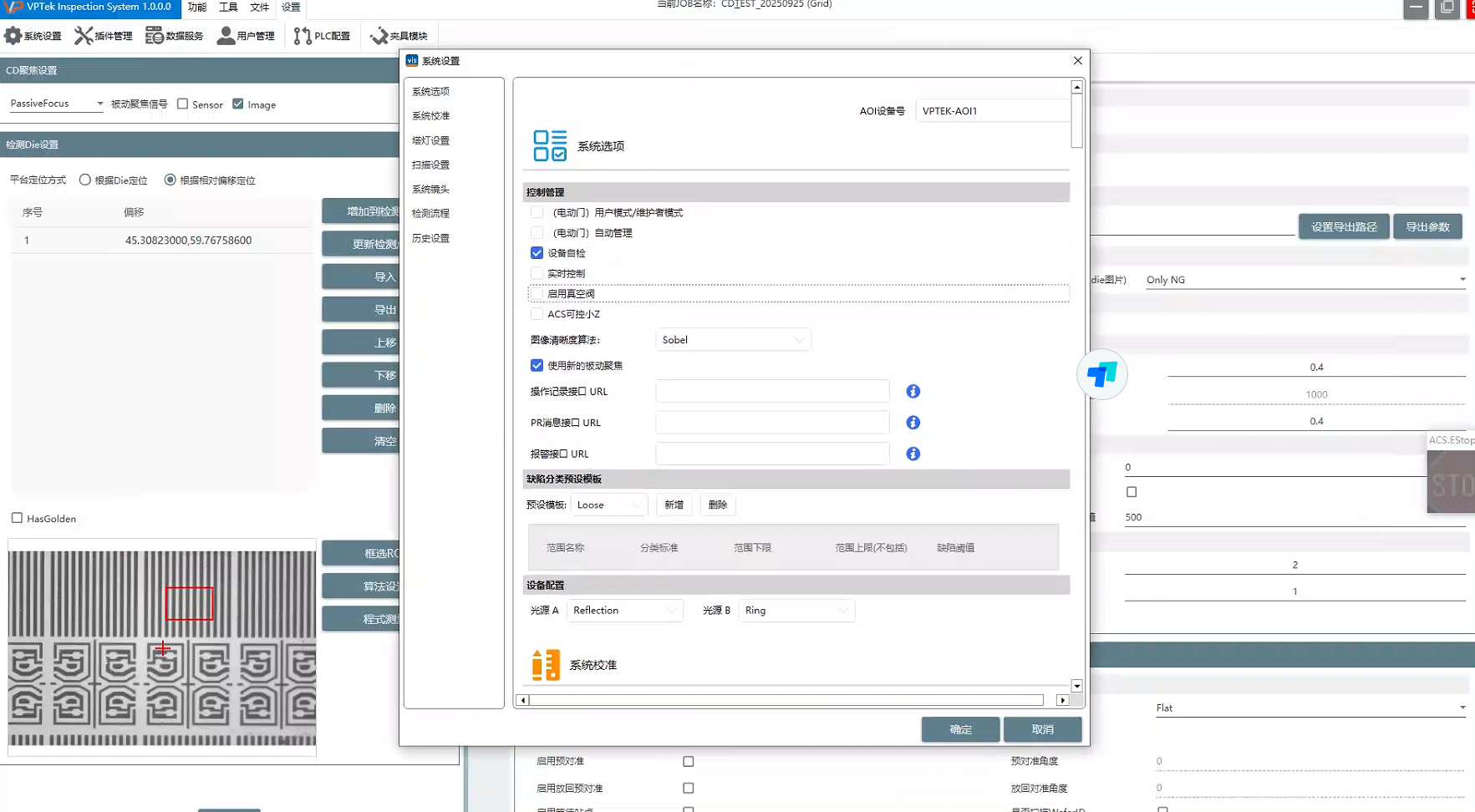The height and width of the screenshot is (812, 1475).
Task: Uncheck the 设备自检 checkbox
Action: click(537, 253)
